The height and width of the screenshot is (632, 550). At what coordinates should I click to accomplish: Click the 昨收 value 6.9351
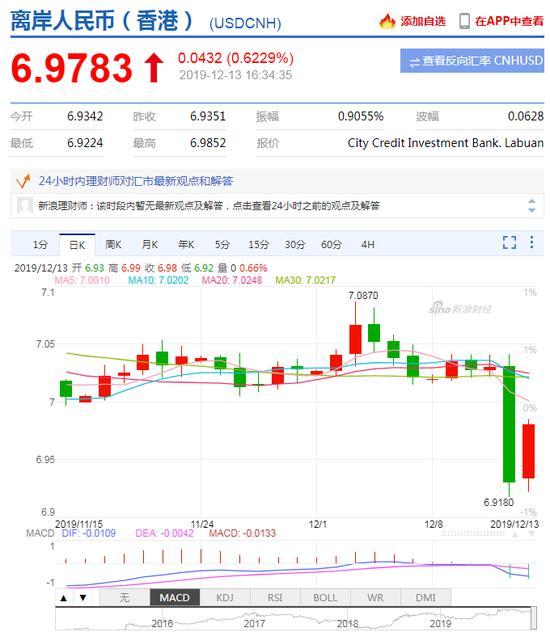(208, 116)
